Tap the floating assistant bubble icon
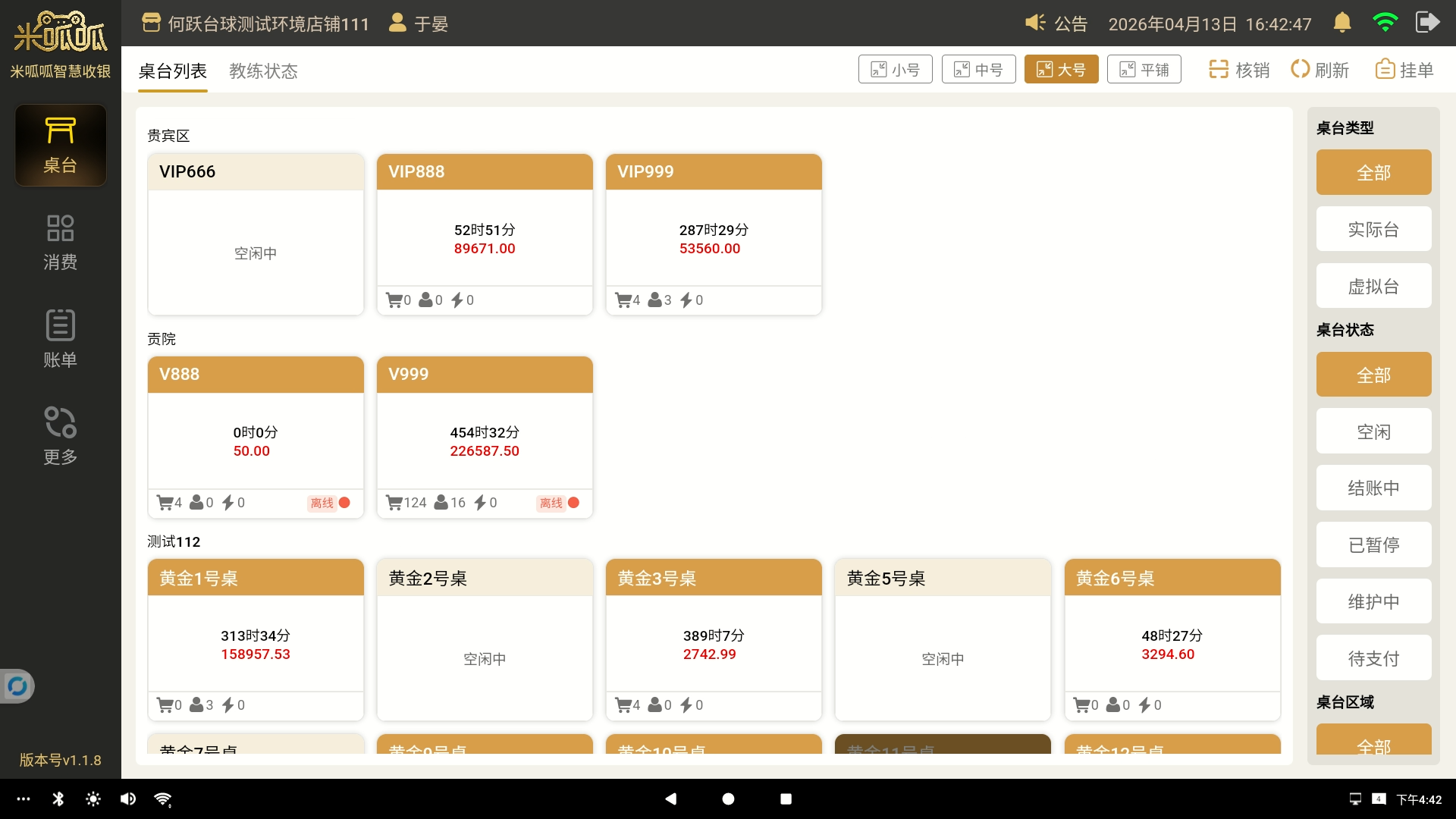Screen dimensions: 1456x819 (x=17, y=686)
